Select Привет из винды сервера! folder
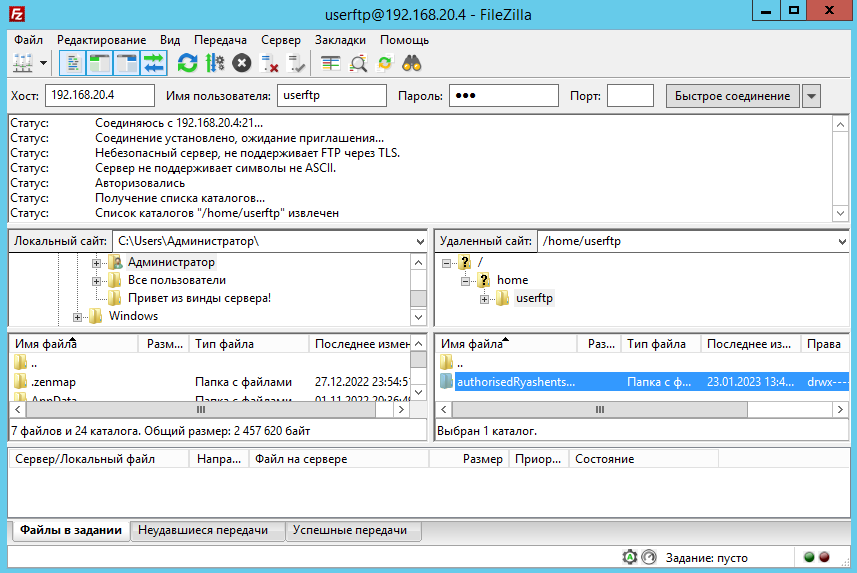The width and height of the screenshot is (857, 573). pos(199,298)
